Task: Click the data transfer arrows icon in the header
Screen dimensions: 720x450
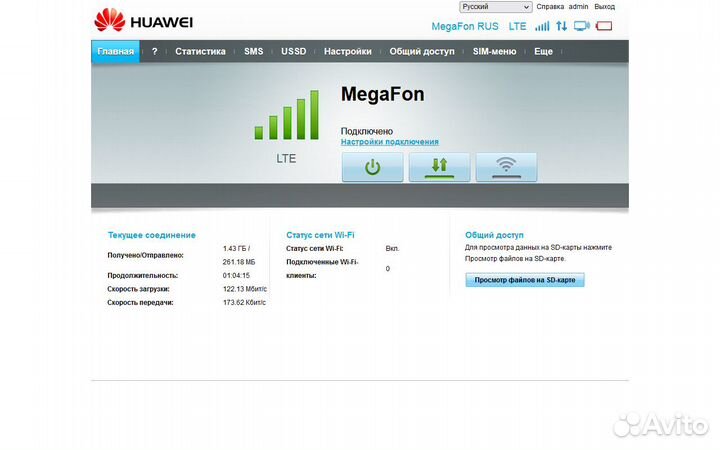Action: pos(562,26)
